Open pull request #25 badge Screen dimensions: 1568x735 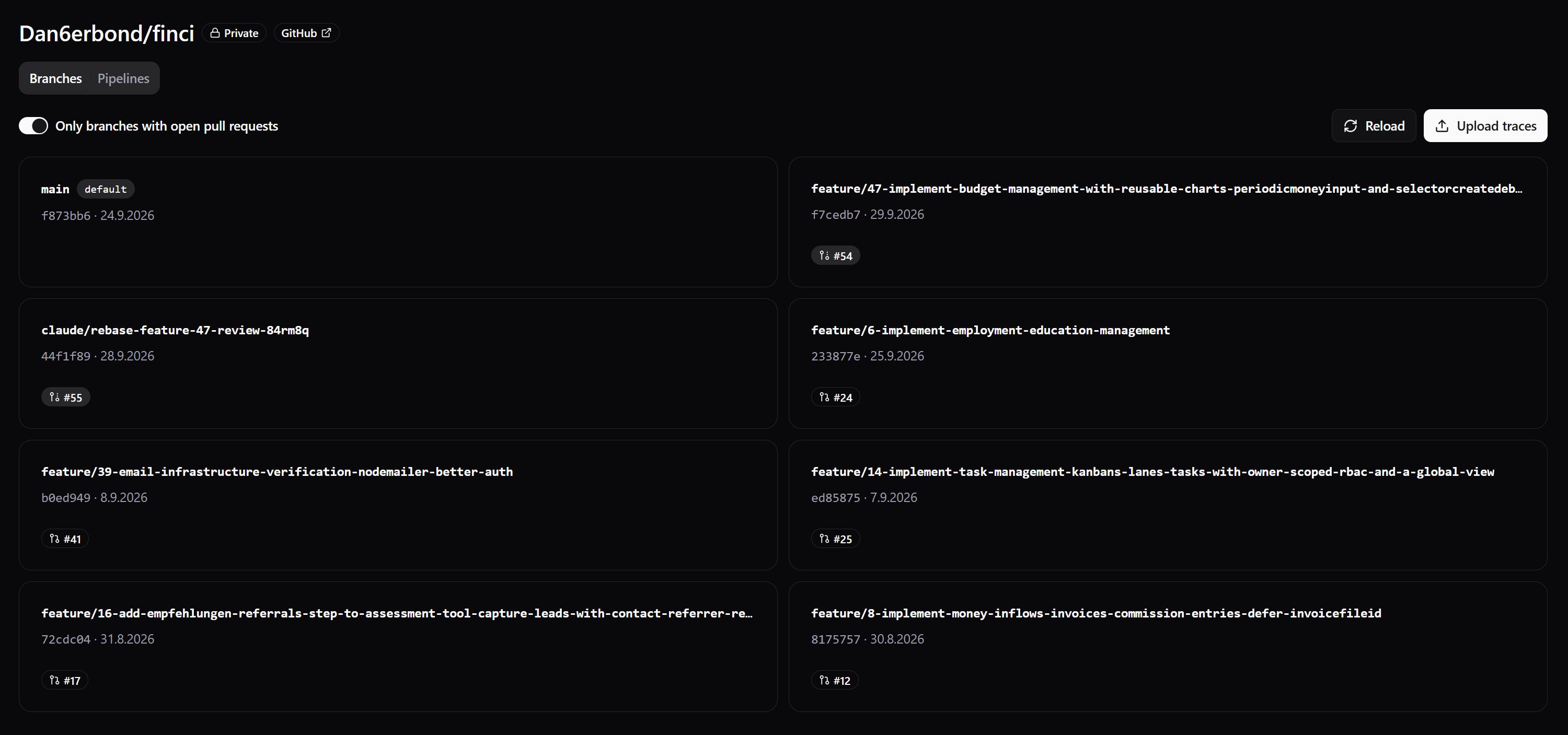[835, 539]
